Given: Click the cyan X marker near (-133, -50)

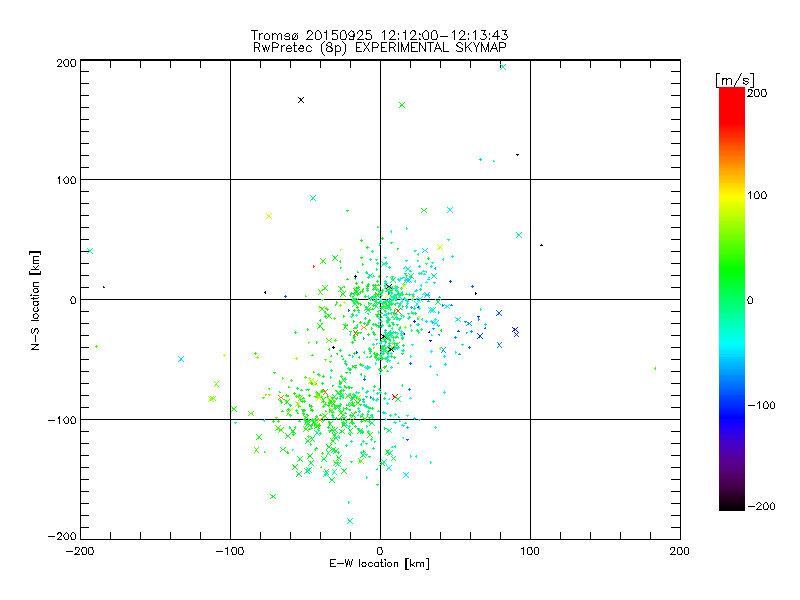Looking at the screenshot, I should coord(181,359).
